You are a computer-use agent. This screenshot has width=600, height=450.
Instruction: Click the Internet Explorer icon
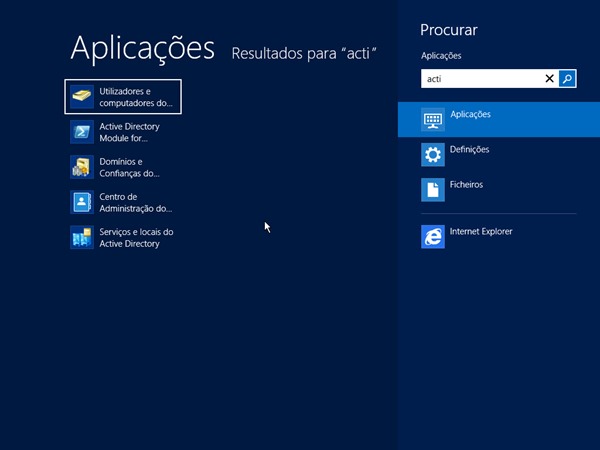click(x=433, y=237)
